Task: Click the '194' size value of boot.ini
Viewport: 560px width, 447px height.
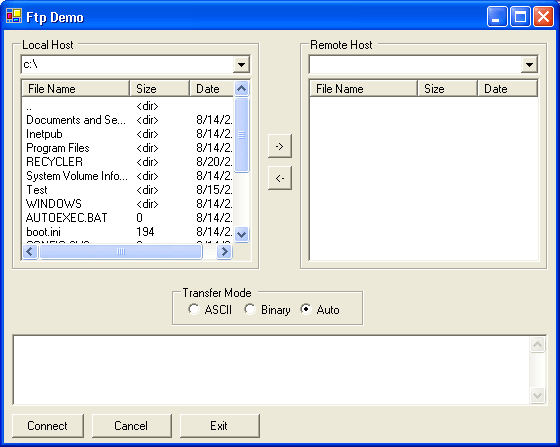Action: click(x=145, y=232)
